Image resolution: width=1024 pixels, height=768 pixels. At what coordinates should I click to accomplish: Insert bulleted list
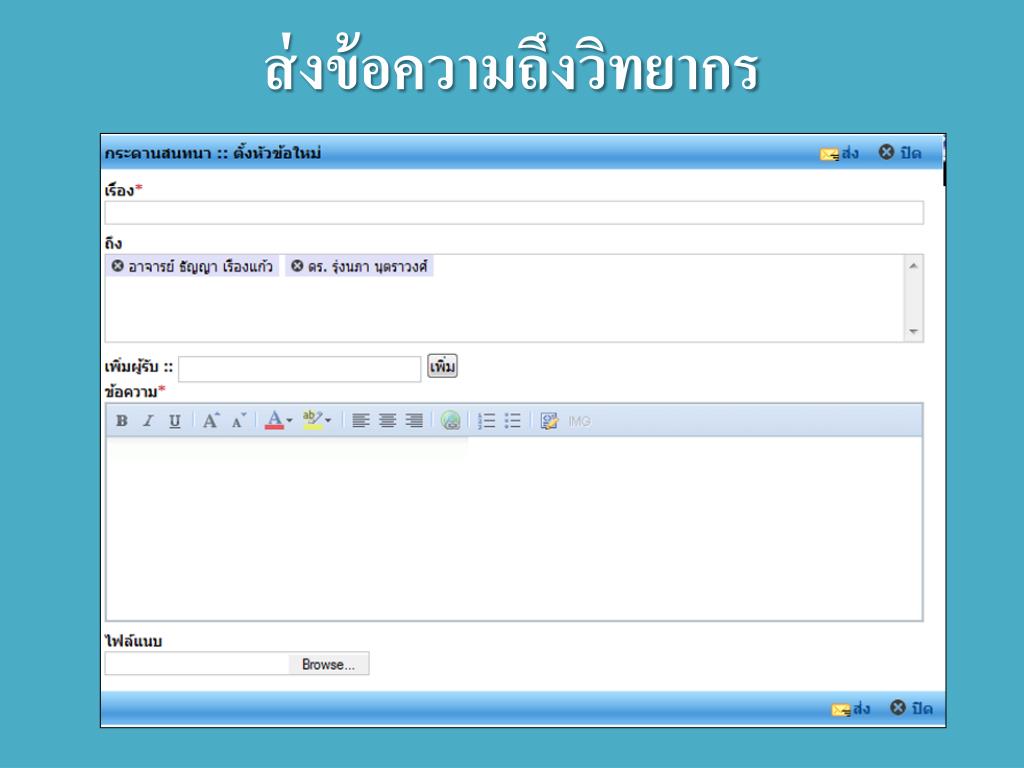coord(513,421)
